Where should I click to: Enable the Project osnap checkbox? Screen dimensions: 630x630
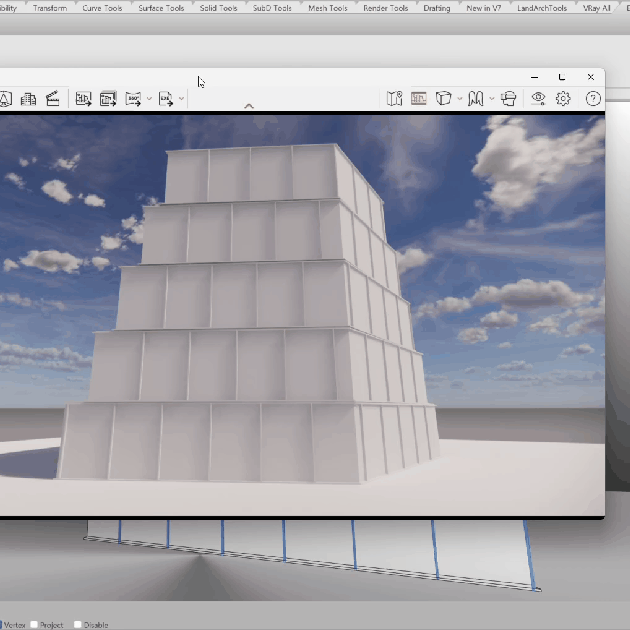pos(35,625)
